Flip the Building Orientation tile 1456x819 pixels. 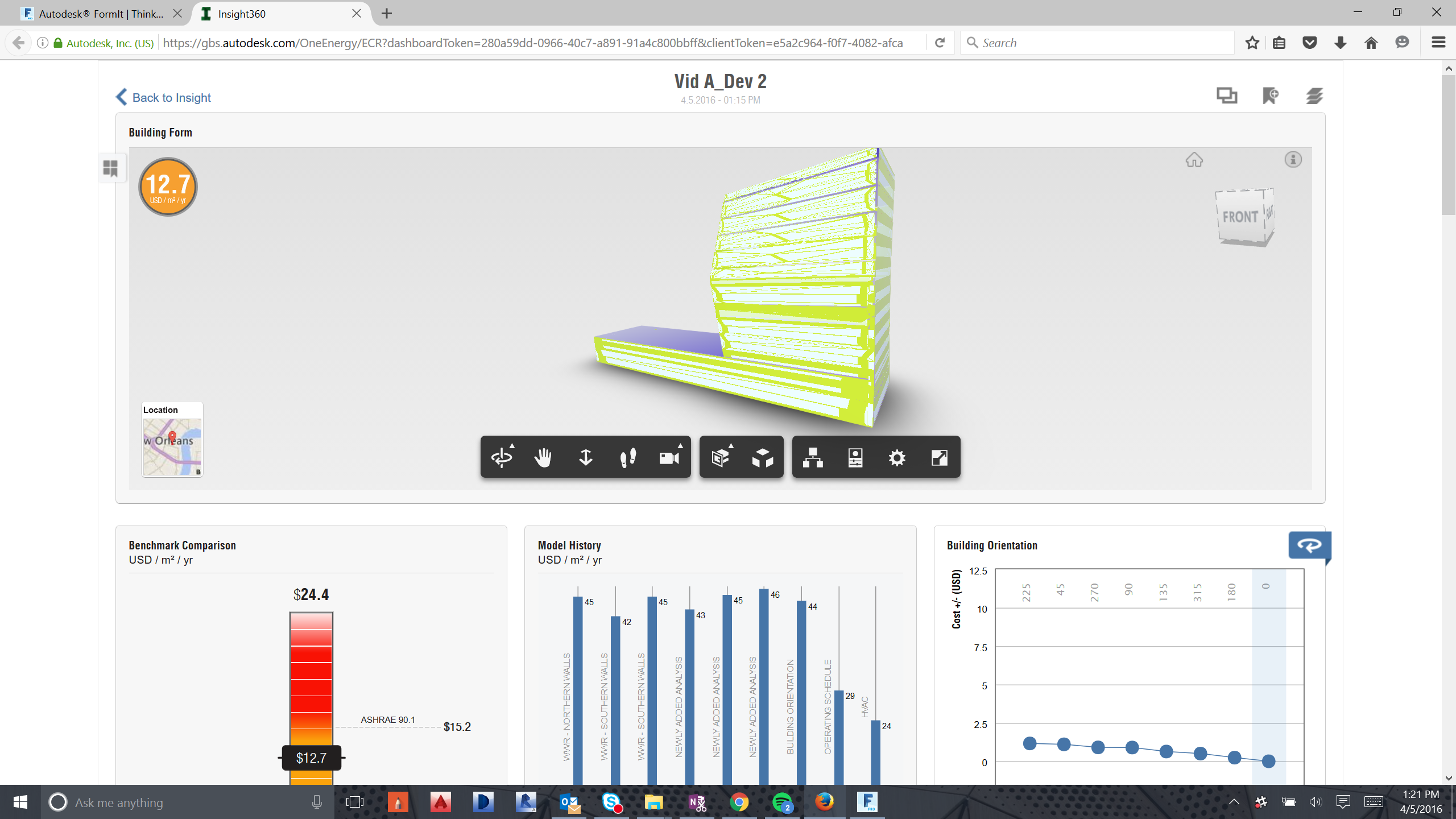(1309, 545)
